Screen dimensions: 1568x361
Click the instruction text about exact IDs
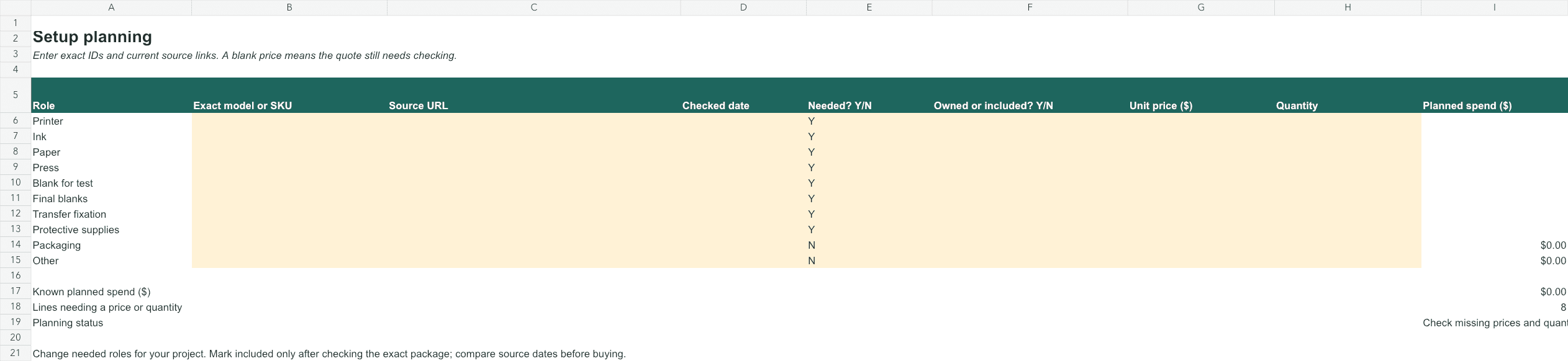[245, 55]
